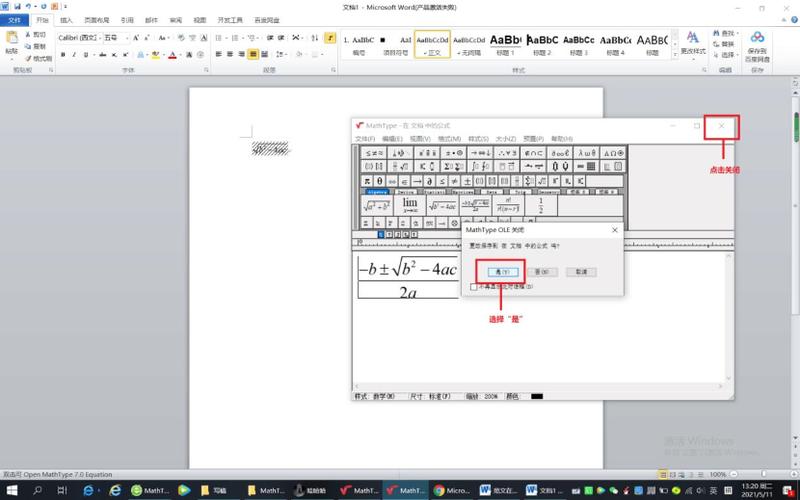
Task: Expand the Word styles gallery more arrow
Action: [675, 54]
